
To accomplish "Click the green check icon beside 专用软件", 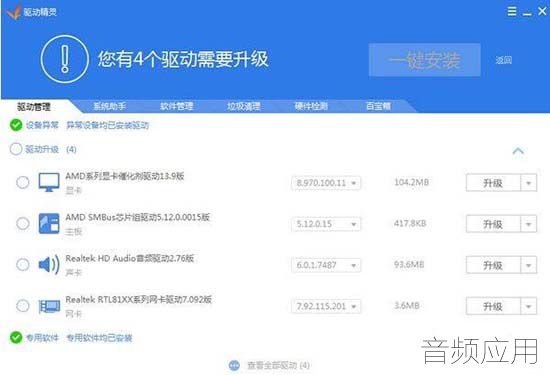I will (16, 337).
